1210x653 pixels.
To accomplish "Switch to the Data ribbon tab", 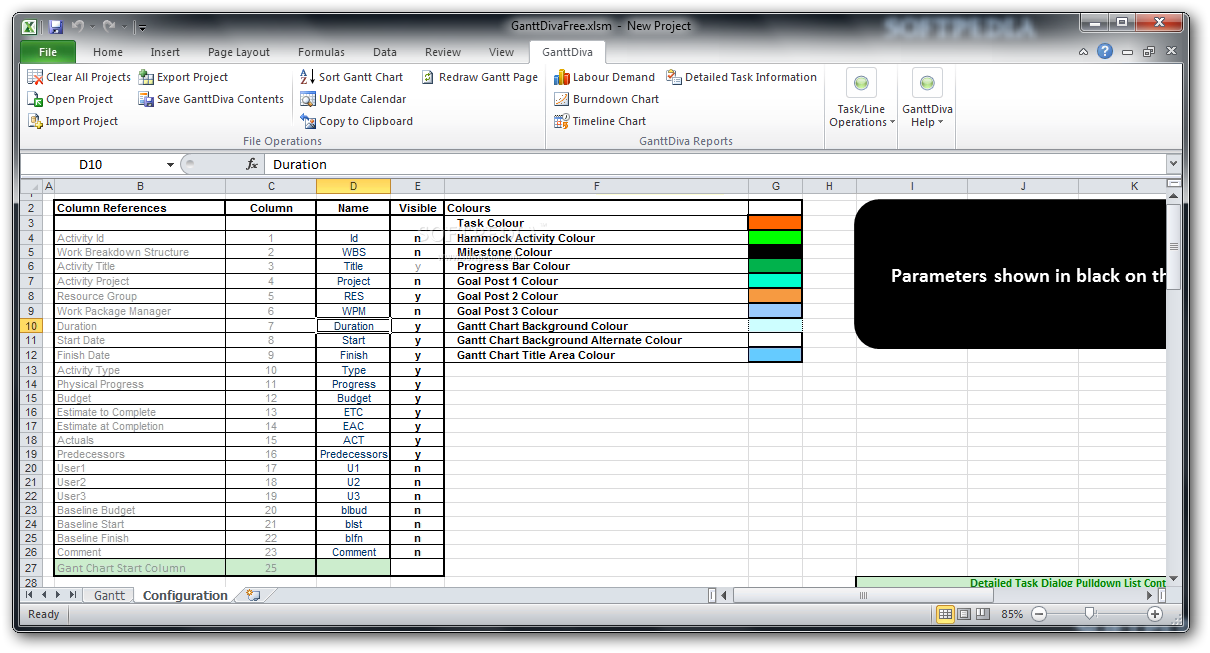I will click(x=385, y=52).
